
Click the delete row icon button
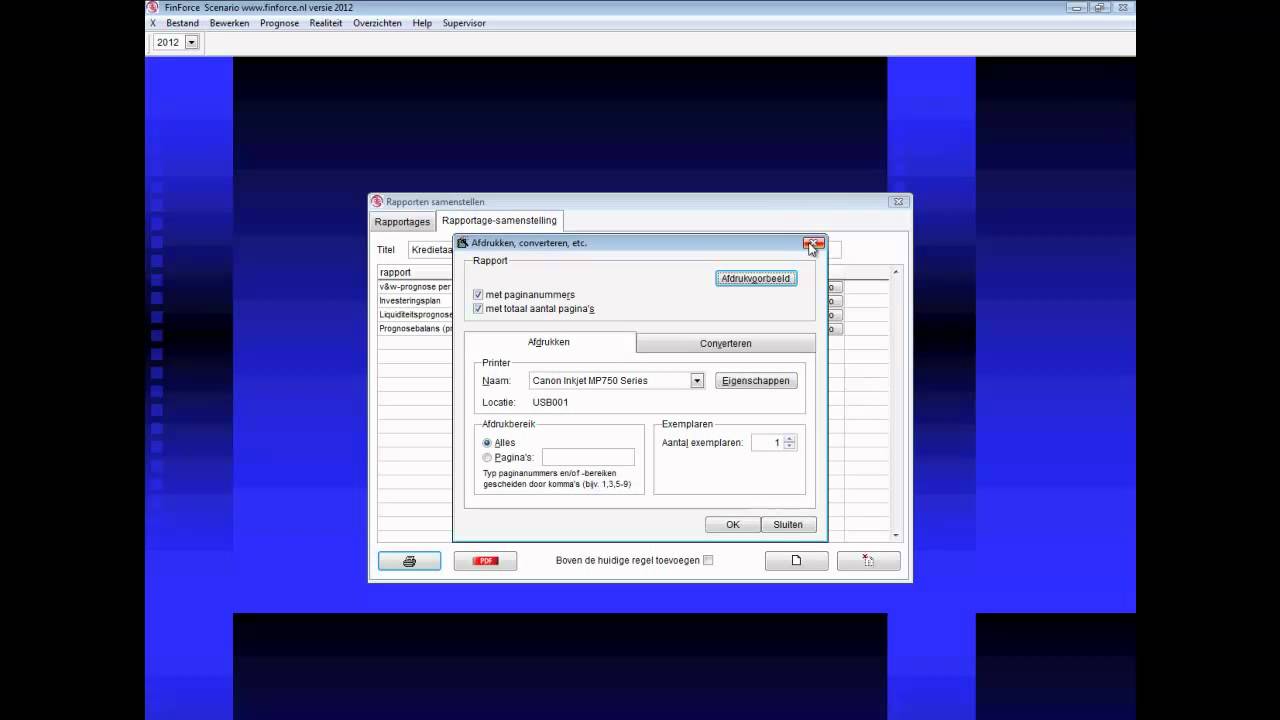868,561
